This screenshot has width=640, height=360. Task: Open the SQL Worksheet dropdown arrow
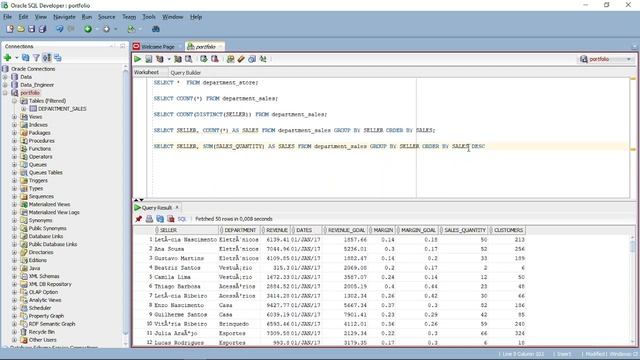[140, 29]
